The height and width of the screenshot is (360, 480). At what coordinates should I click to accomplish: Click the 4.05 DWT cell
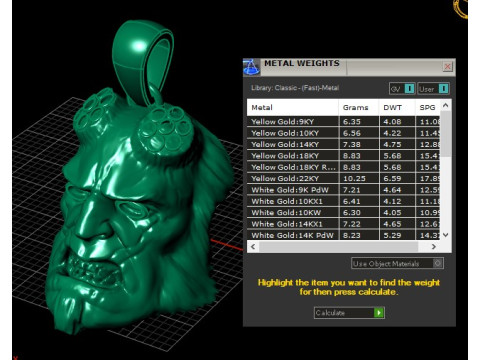click(x=397, y=212)
